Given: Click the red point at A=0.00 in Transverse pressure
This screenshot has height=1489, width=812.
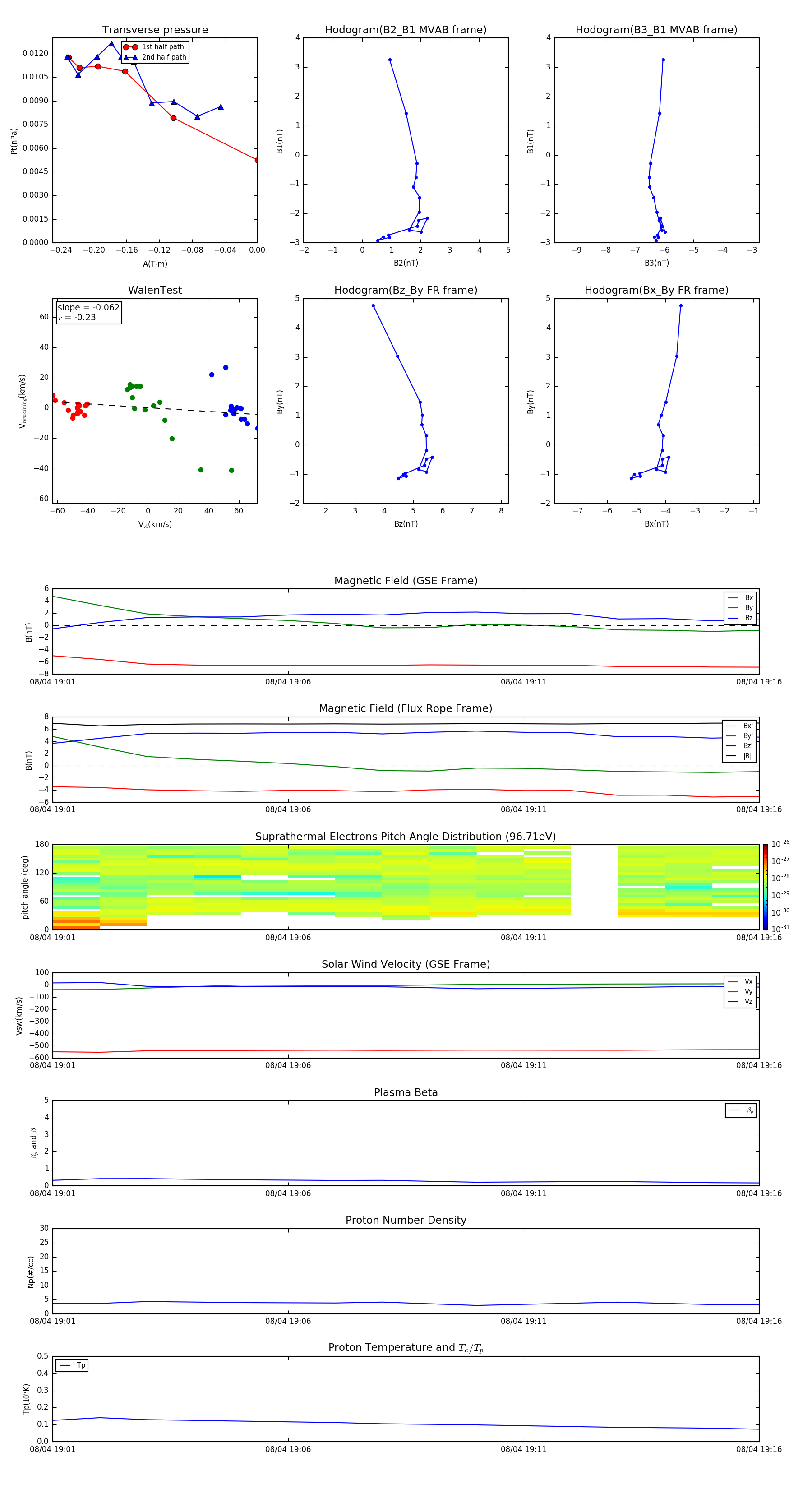Looking at the screenshot, I should [x=257, y=160].
